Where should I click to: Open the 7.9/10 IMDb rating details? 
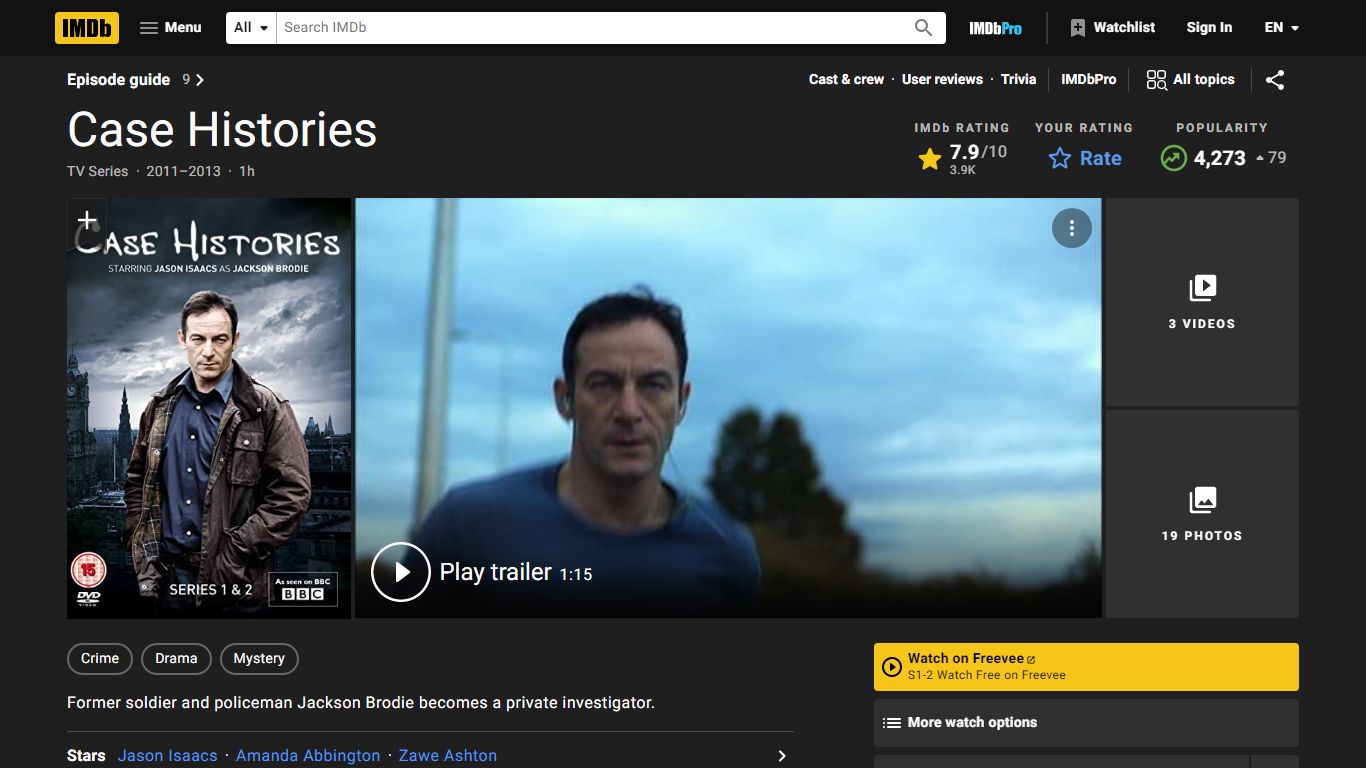pos(962,158)
